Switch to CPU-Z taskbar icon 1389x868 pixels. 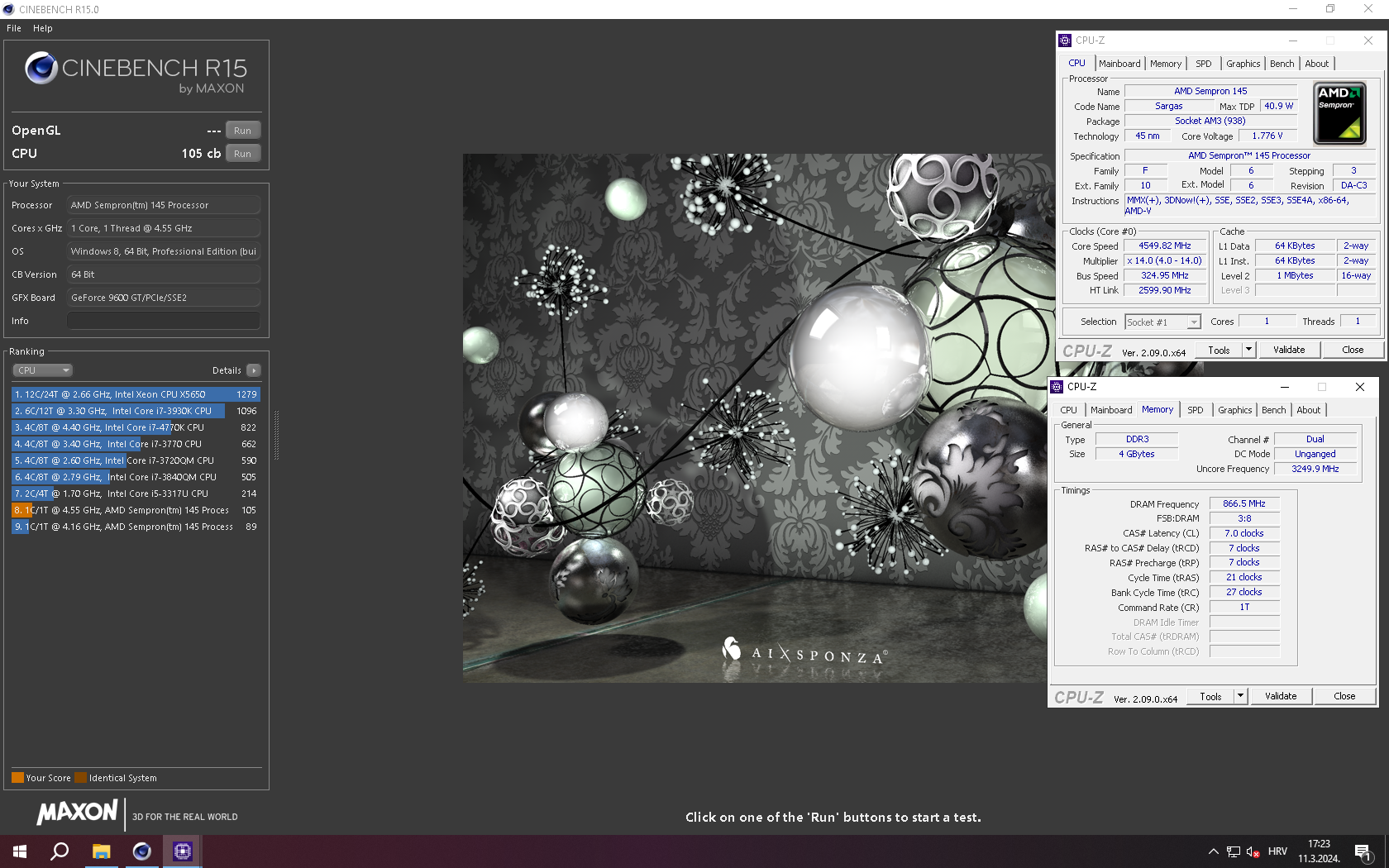[183, 851]
